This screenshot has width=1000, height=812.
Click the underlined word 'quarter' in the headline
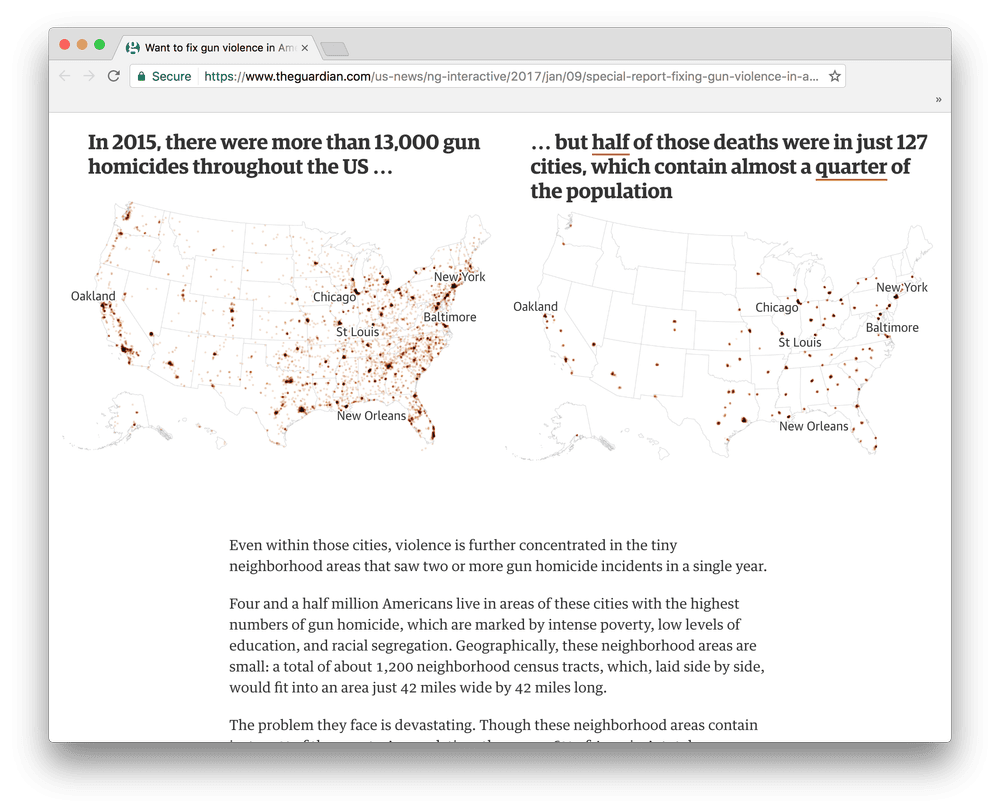851,167
